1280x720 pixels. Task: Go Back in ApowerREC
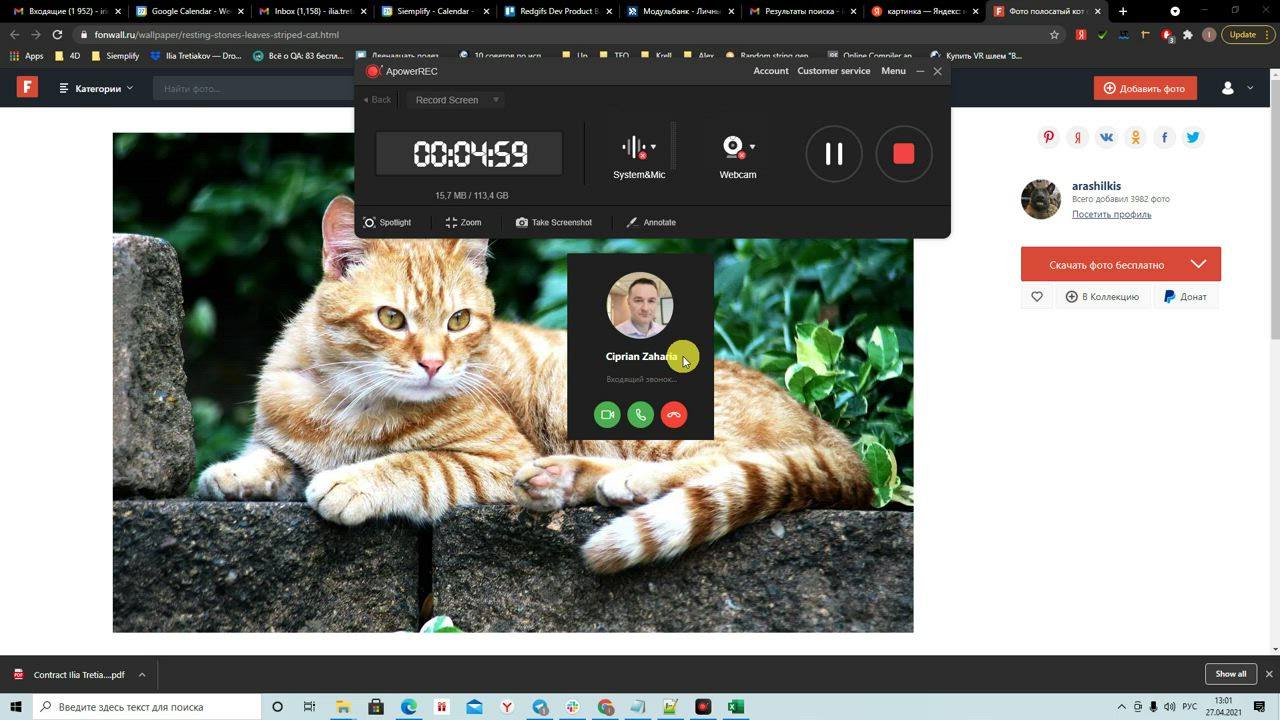pyautogui.click(x=377, y=100)
